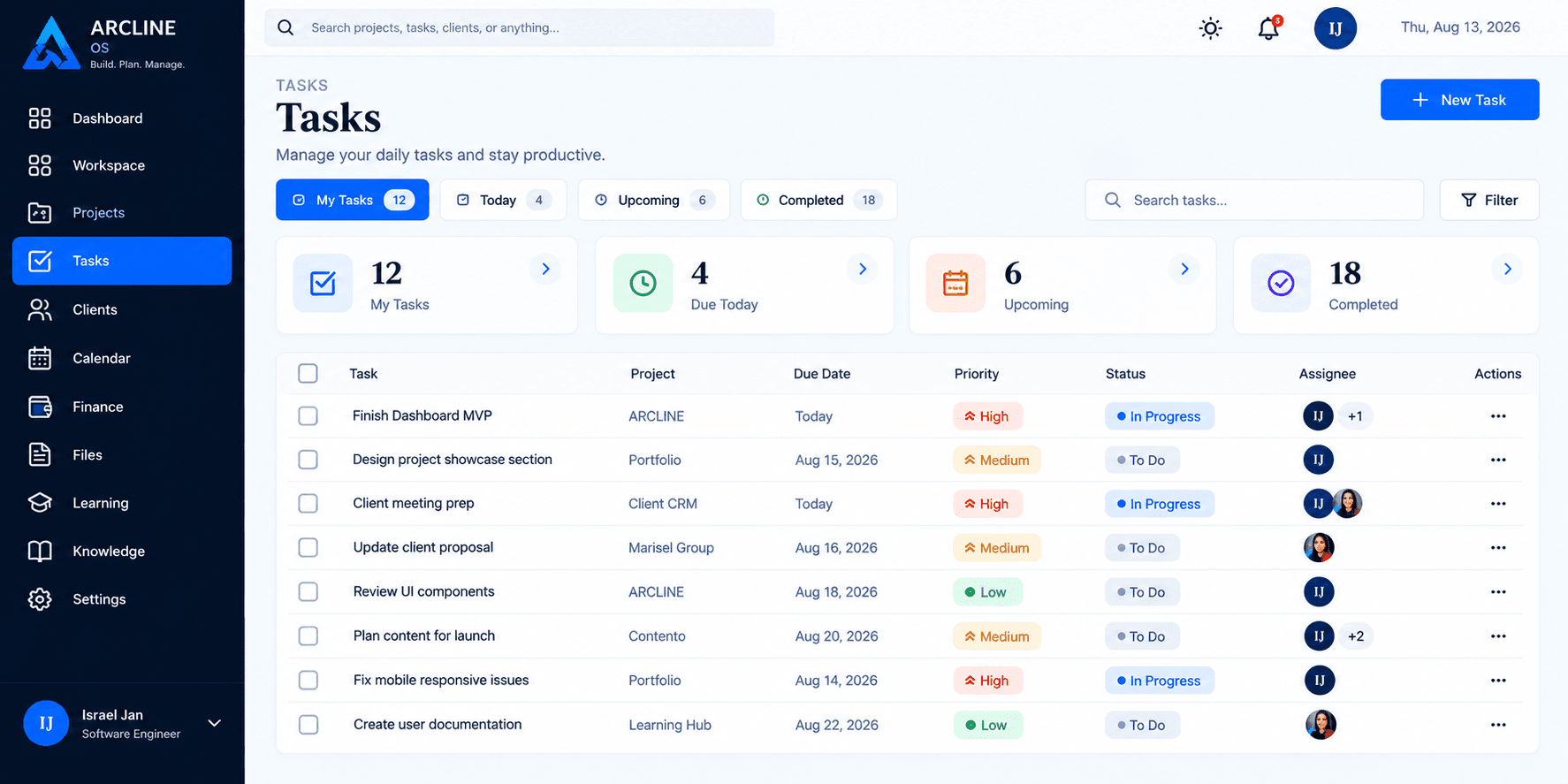Open the Filter dropdown
The image size is (1568, 784).
click(1488, 200)
